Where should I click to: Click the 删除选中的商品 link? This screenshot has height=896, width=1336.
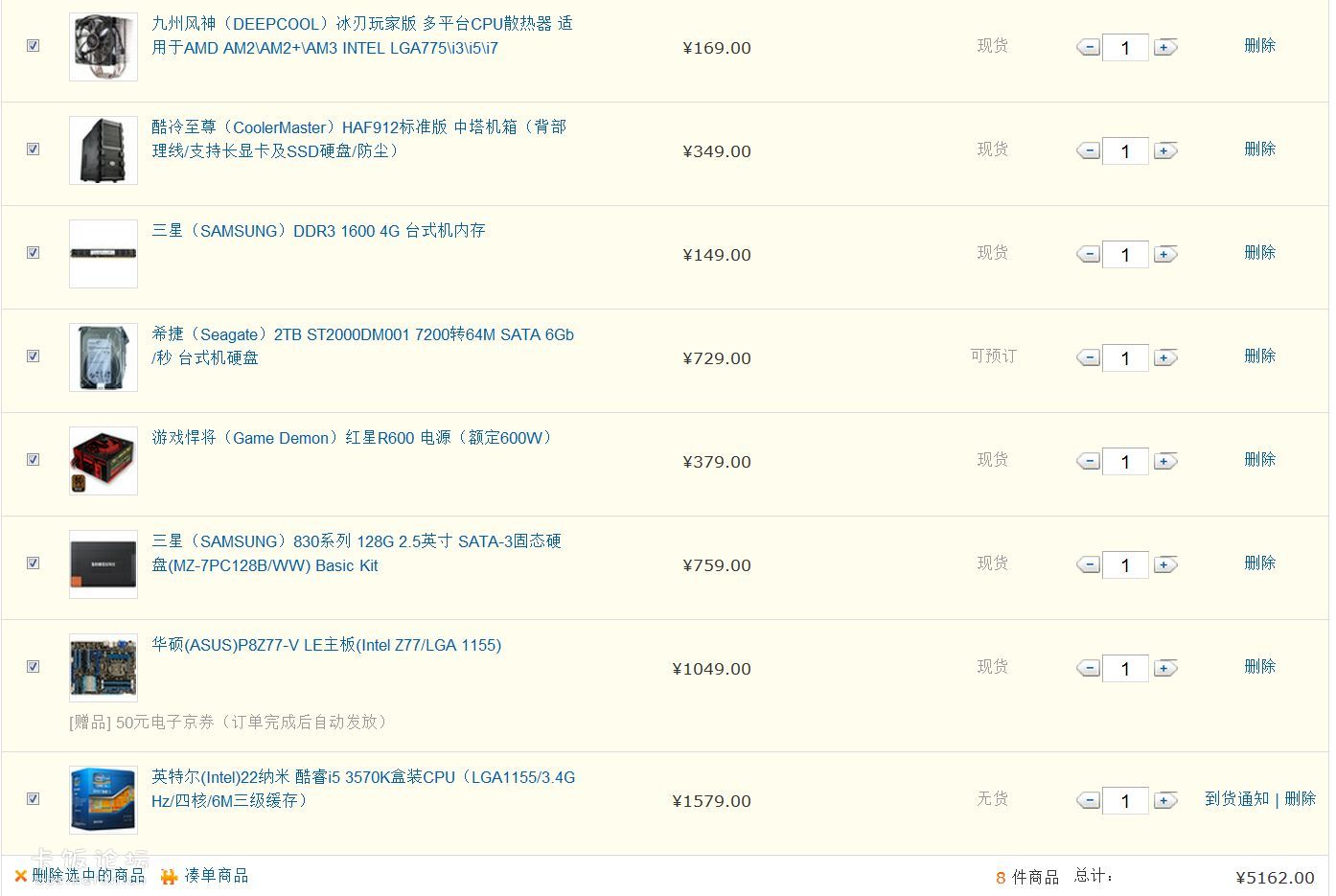88,876
